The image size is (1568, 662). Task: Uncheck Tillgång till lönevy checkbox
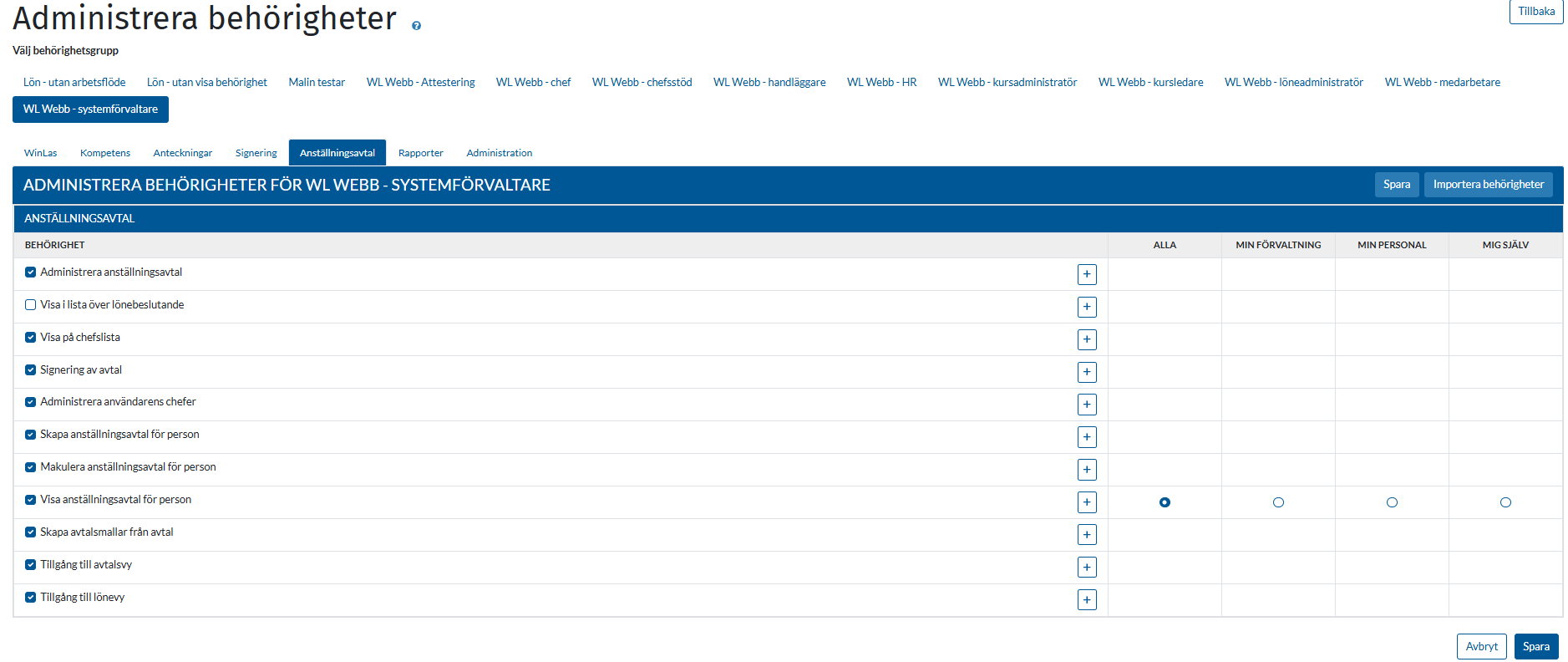[31, 598]
